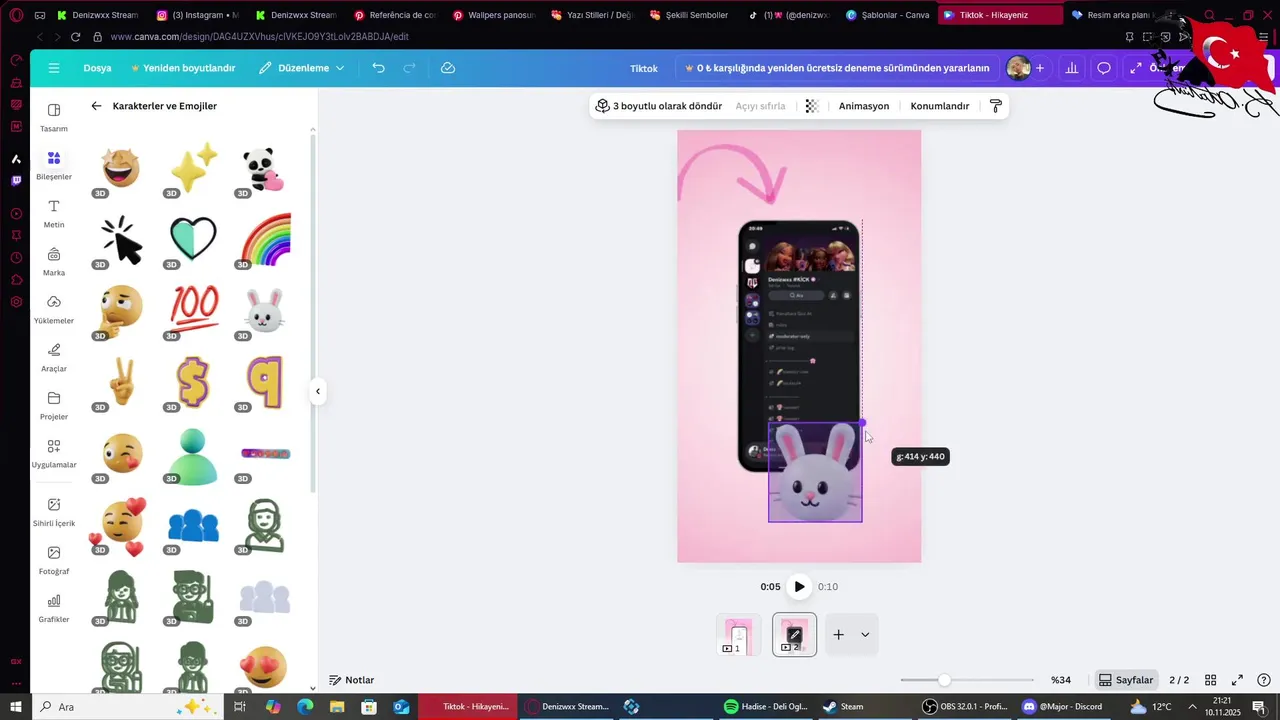
Task: Open the Konumlandır position option
Action: click(940, 106)
